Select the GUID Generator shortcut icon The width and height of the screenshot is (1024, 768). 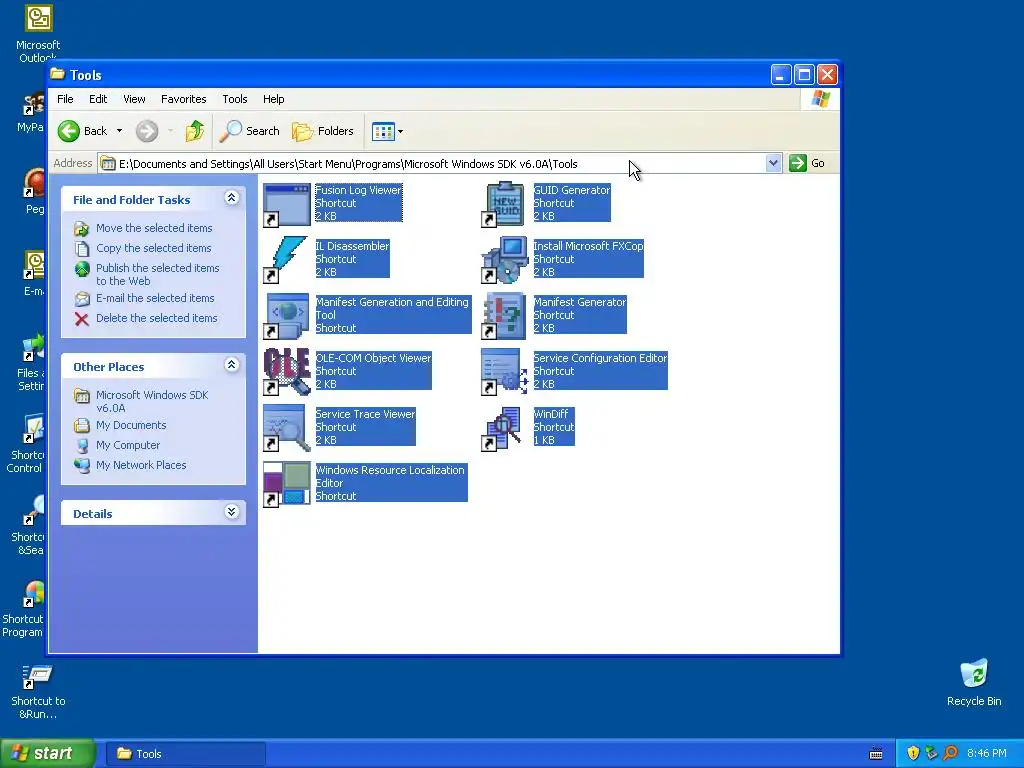504,204
